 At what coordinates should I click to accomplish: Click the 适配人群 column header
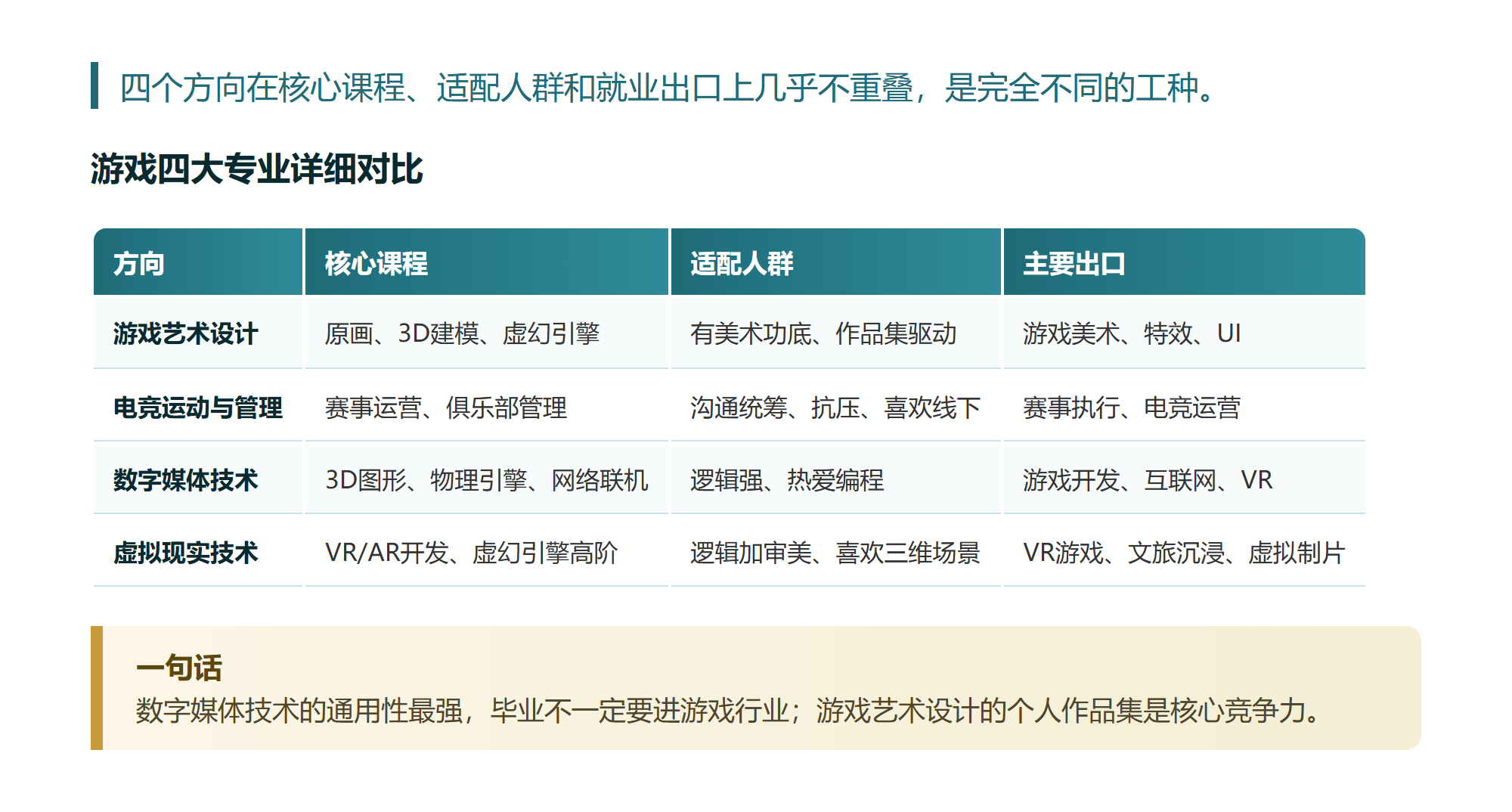coord(836,262)
